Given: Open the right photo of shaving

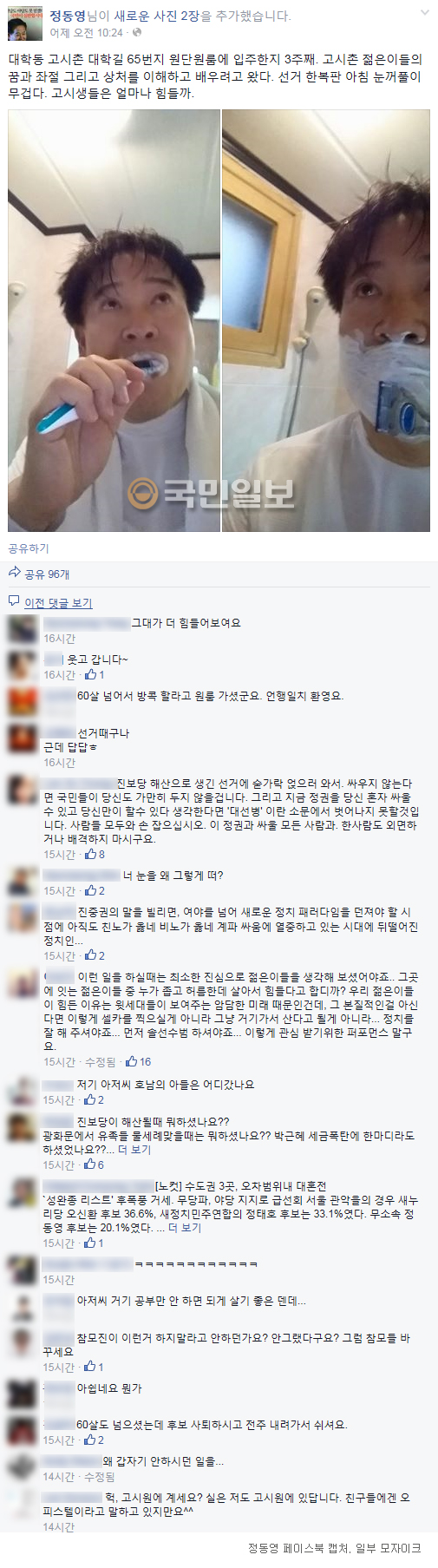Looking at the screenshot, I should click(326, 320).
